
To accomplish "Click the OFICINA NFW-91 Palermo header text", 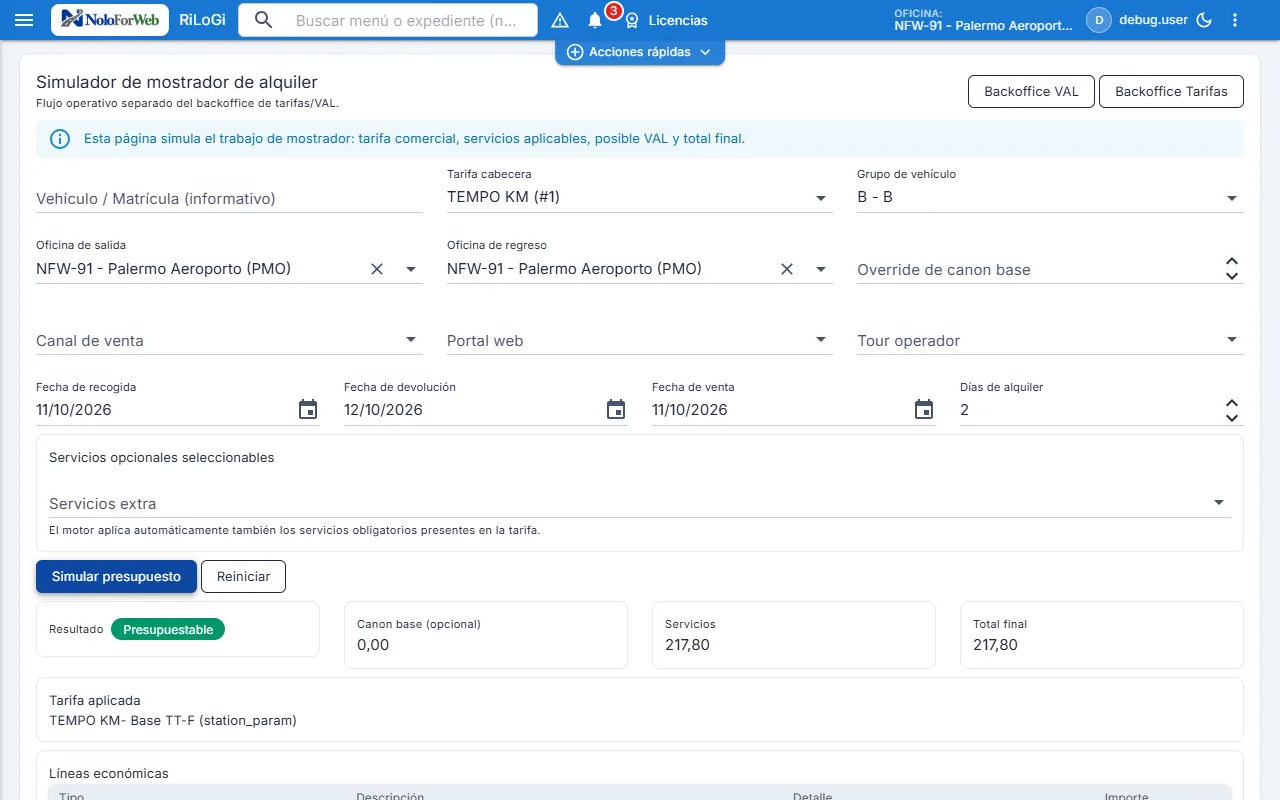I will pos(983,20).
